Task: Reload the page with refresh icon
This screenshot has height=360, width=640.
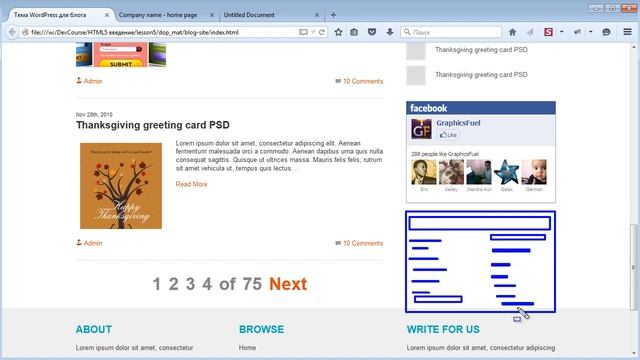Action: pos(322,32)
